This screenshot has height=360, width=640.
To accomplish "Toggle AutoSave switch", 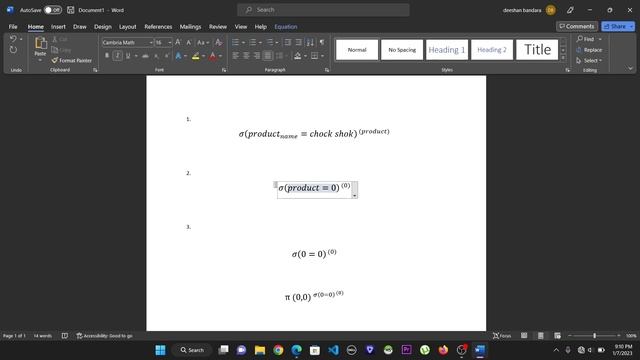I will click(53, 10).
